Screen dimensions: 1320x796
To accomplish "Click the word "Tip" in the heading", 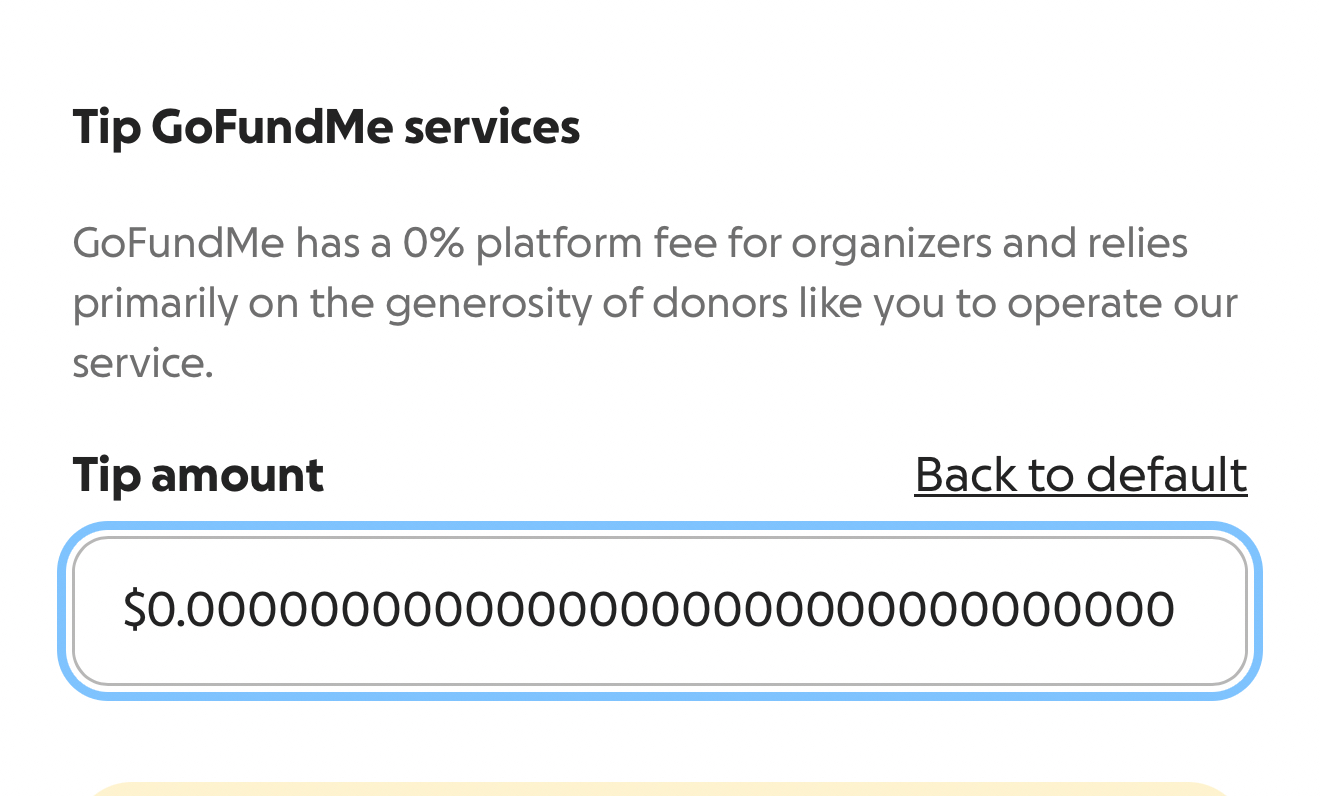I will point(105,128).
